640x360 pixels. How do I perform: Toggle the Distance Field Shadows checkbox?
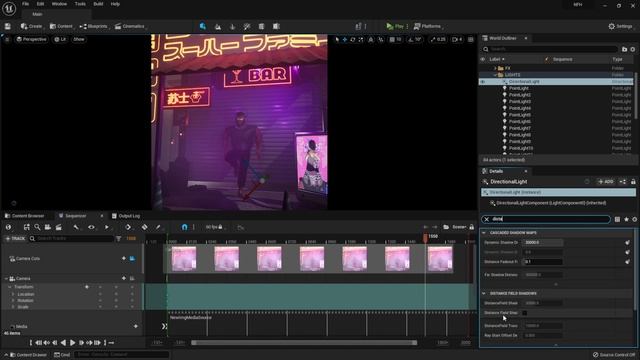(x=524, y=313)
